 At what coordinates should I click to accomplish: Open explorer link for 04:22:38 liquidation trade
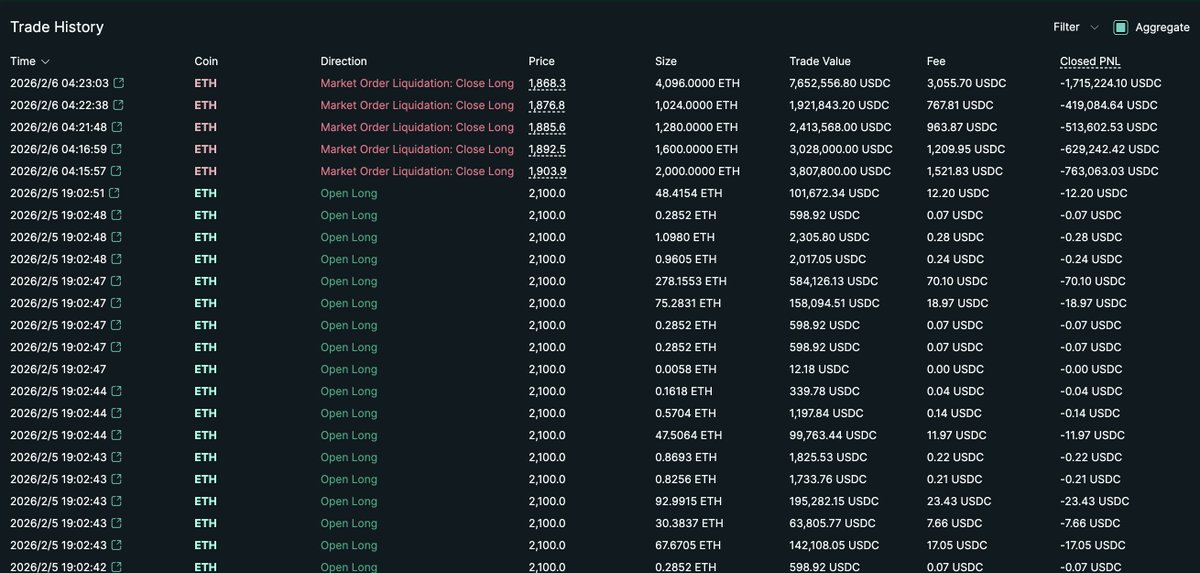coord(119,105)
